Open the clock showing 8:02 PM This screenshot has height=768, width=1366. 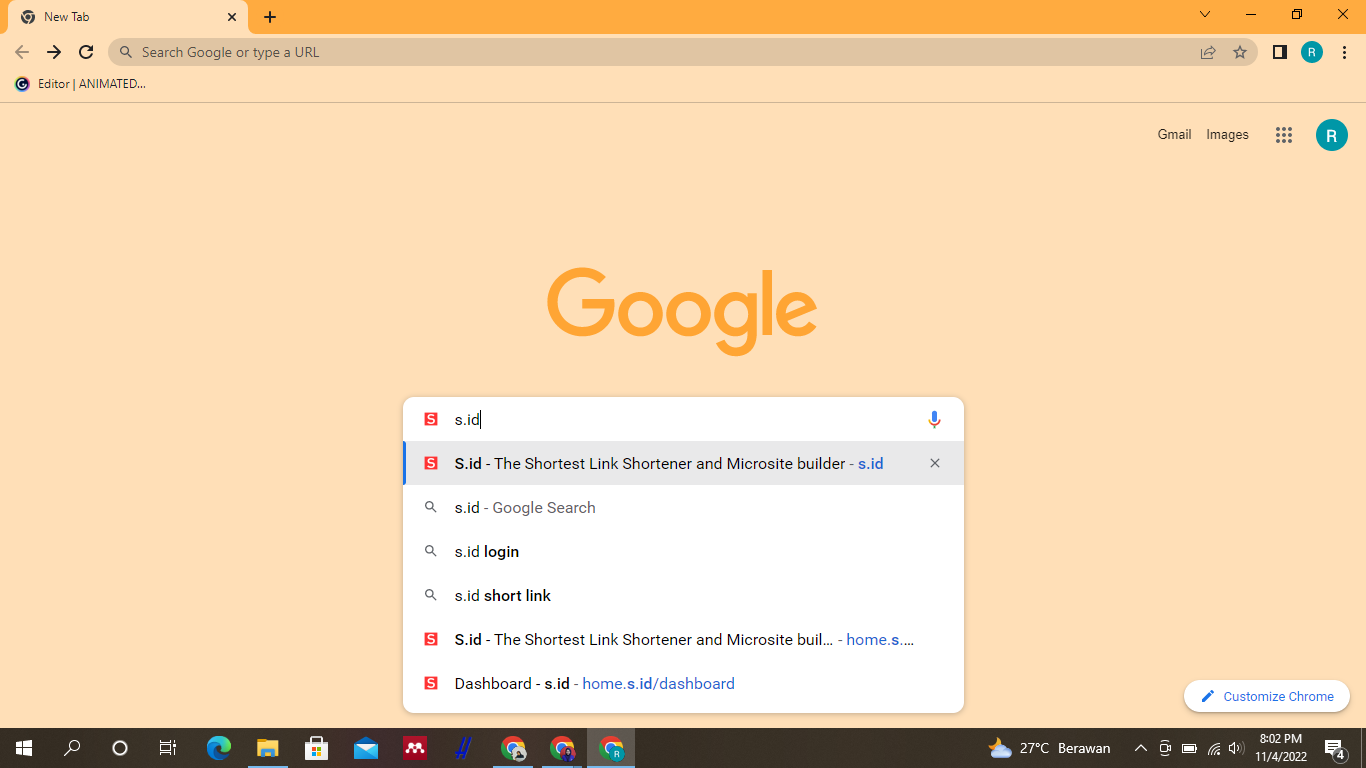(1281, 748)
